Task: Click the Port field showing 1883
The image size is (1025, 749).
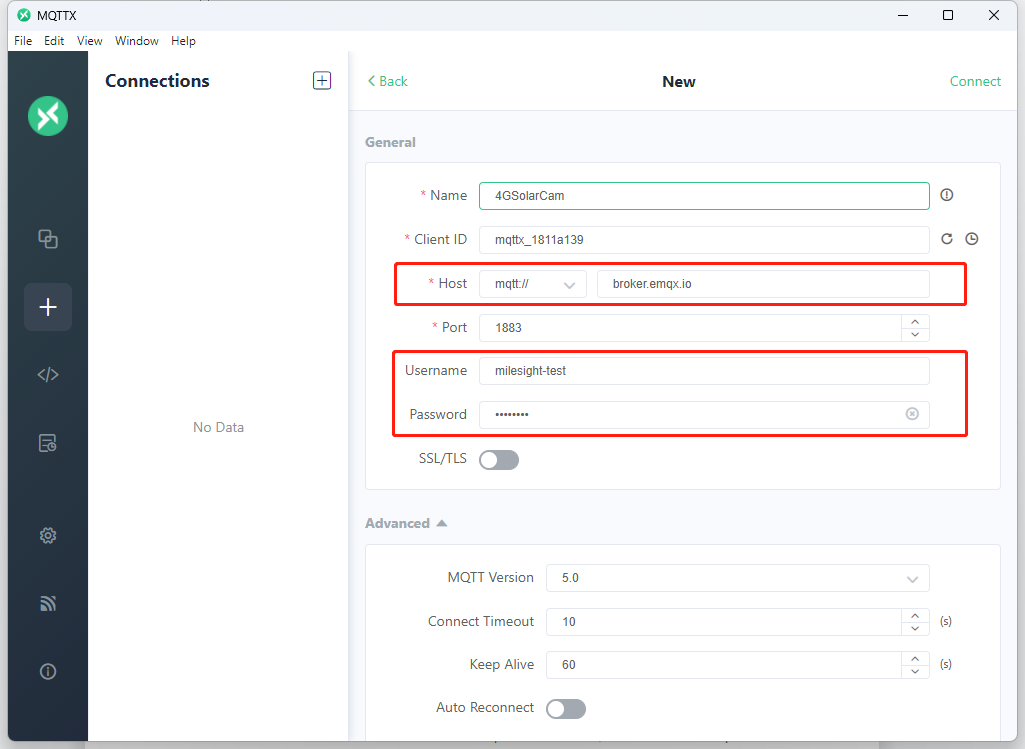Action: pos(690,327)
